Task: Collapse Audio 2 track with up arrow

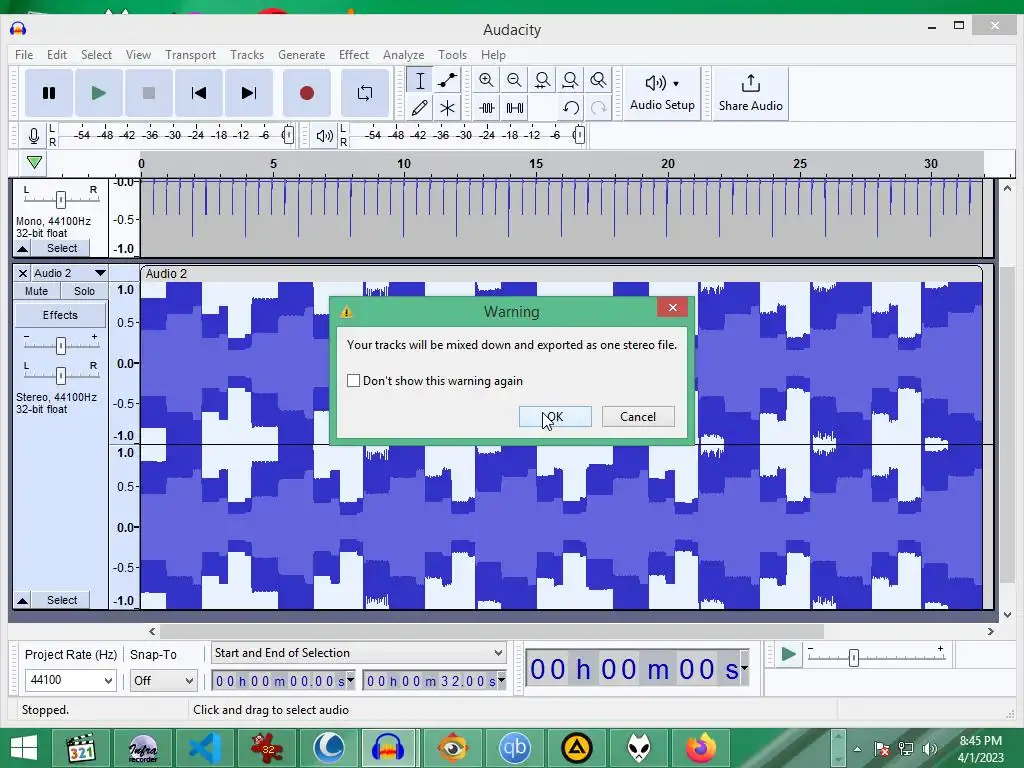Action: click(x=22, y=600)
